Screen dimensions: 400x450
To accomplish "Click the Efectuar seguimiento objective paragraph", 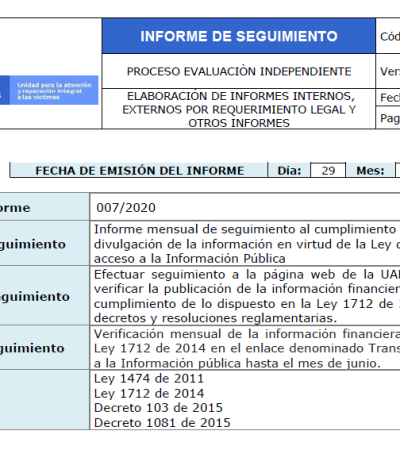I will (x=247, y=296).
